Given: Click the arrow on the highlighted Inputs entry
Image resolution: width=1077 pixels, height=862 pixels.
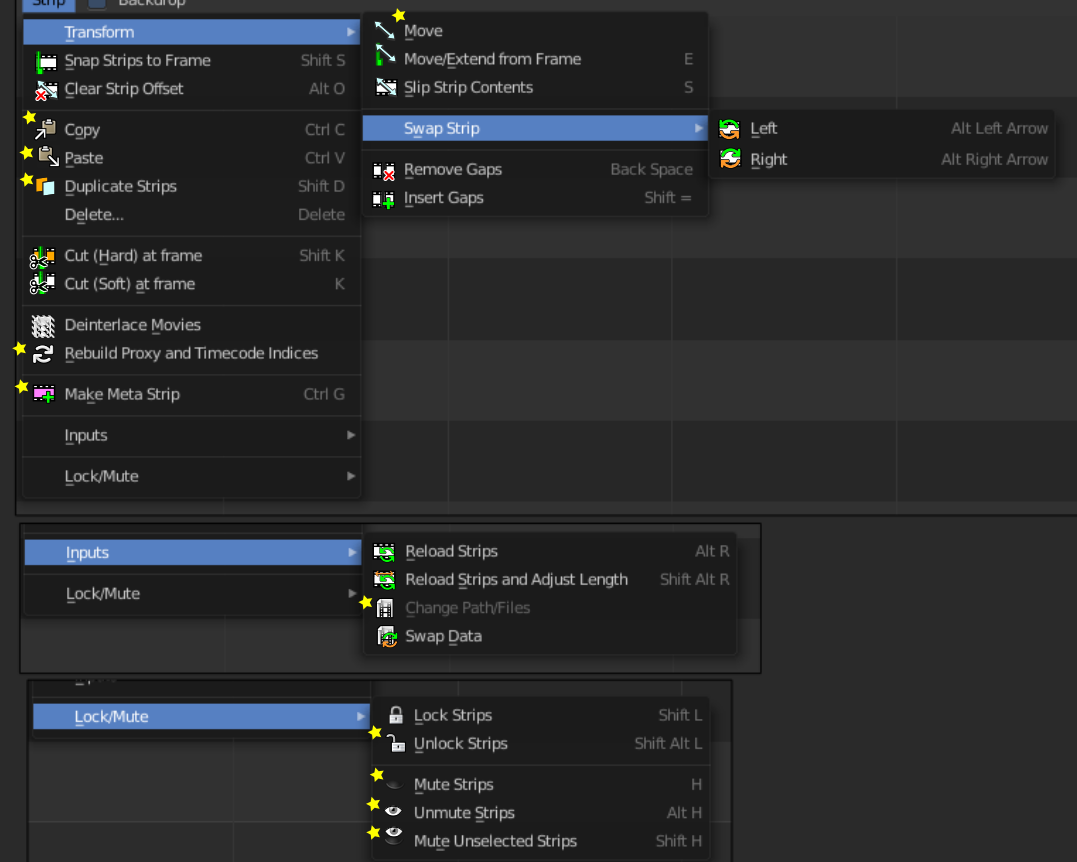Looking at the screenshot, I should pyautogui.click(x=352, y=552).
